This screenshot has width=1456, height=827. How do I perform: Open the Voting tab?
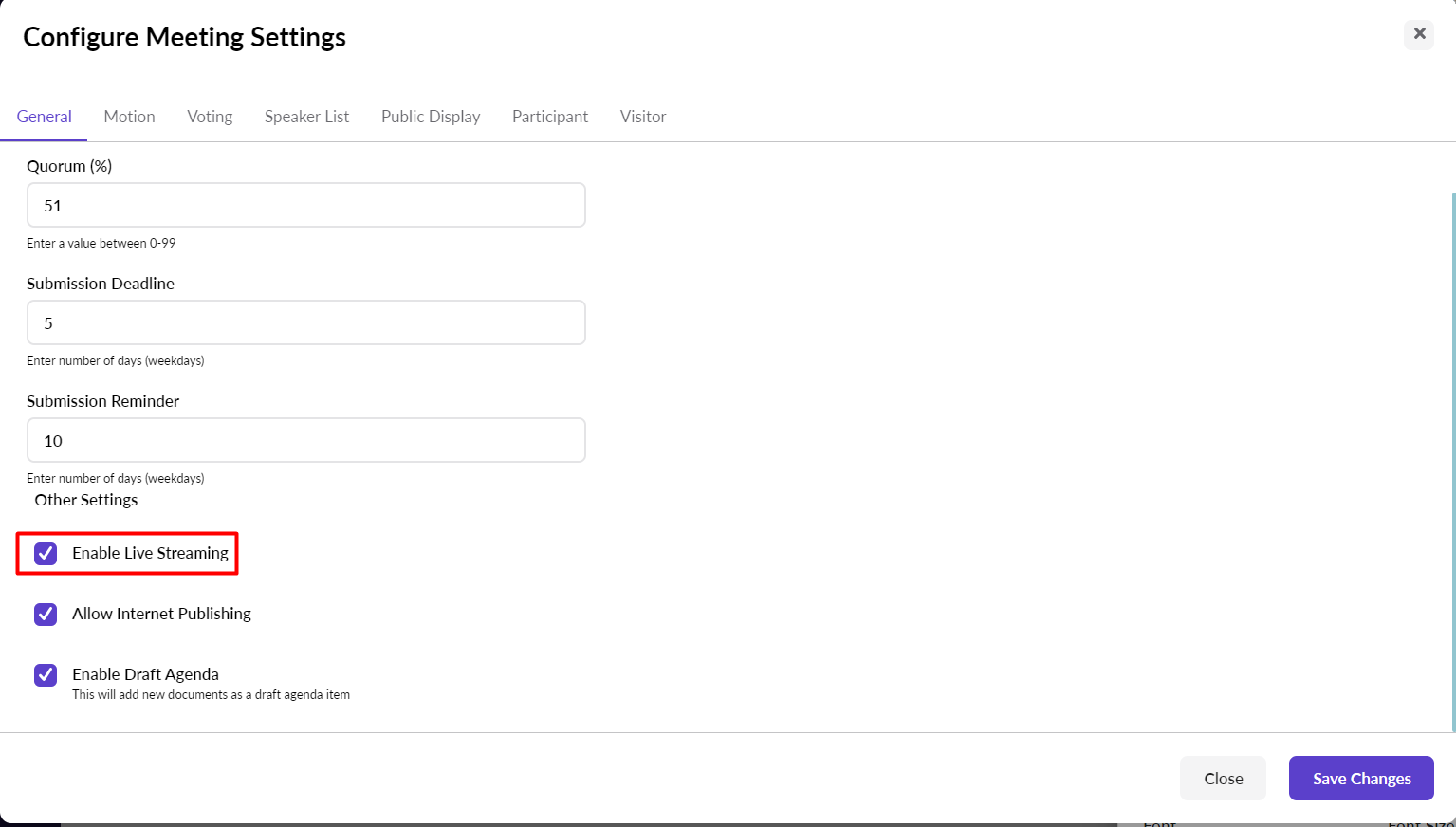pos(210,117)
